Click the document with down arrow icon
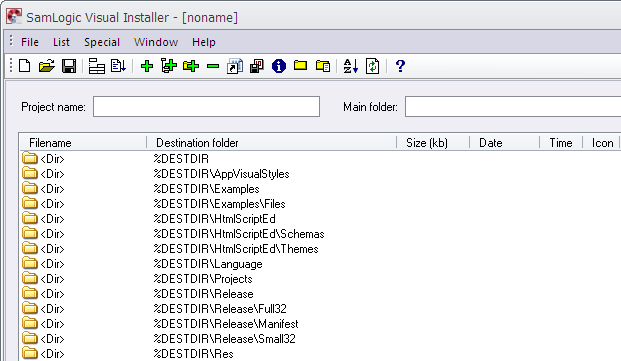This screenshot has width=621, height=361. pos(118,66)
